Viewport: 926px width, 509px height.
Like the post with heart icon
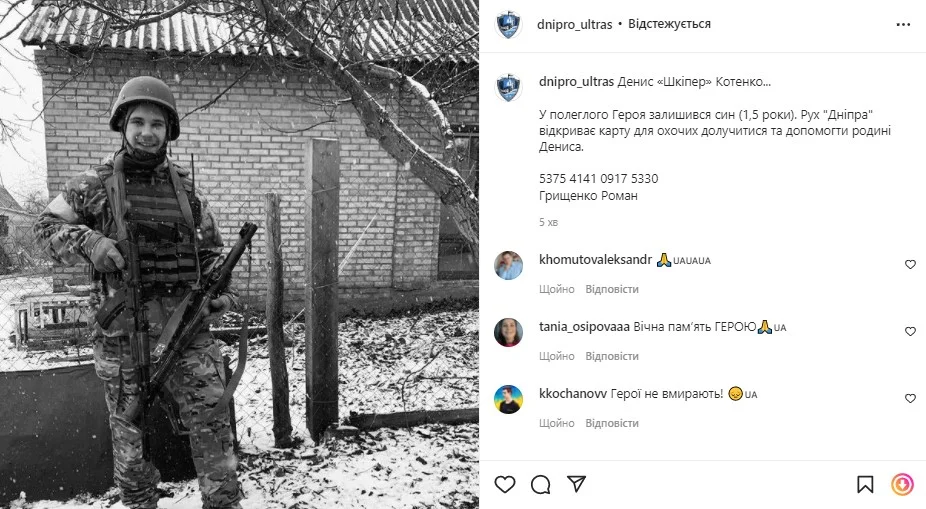pos(505,485)
